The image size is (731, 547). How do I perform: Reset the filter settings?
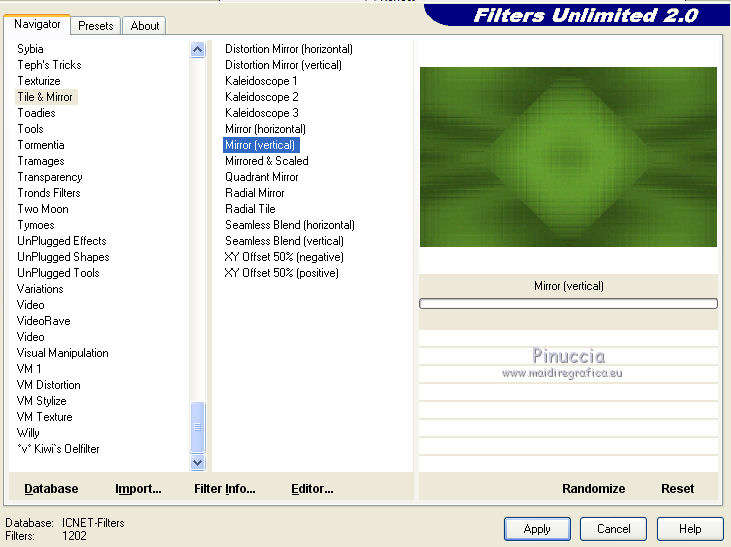(x=677, y=489)
